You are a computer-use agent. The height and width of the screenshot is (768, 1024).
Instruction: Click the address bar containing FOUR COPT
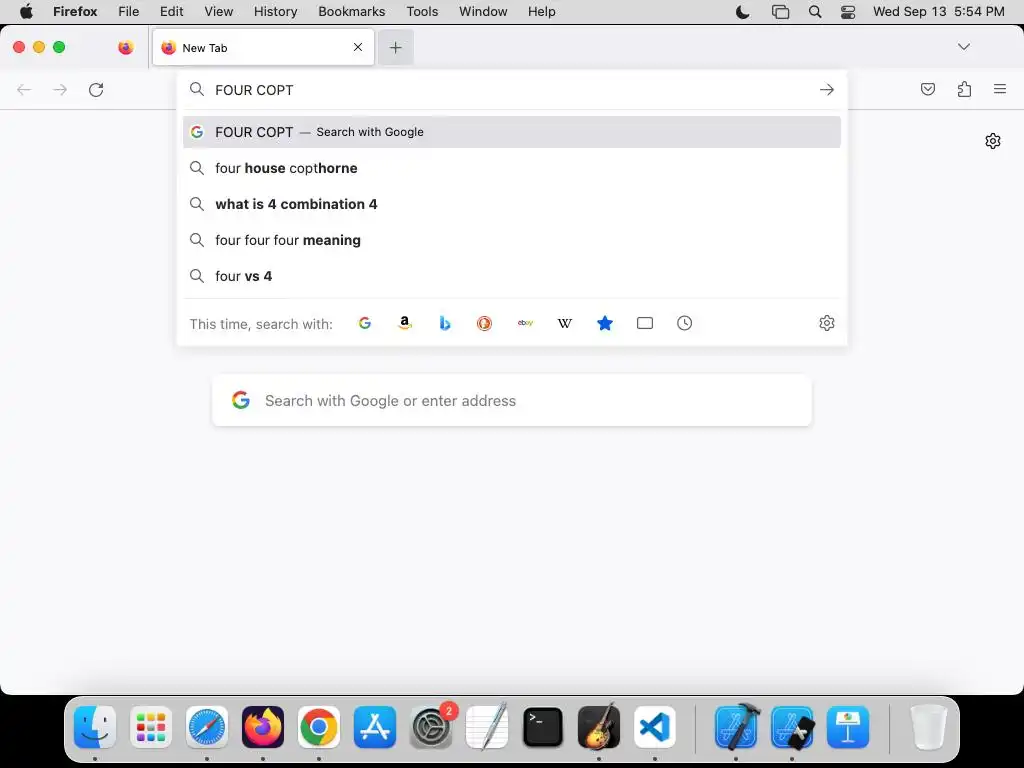click(x=512, y=90)
